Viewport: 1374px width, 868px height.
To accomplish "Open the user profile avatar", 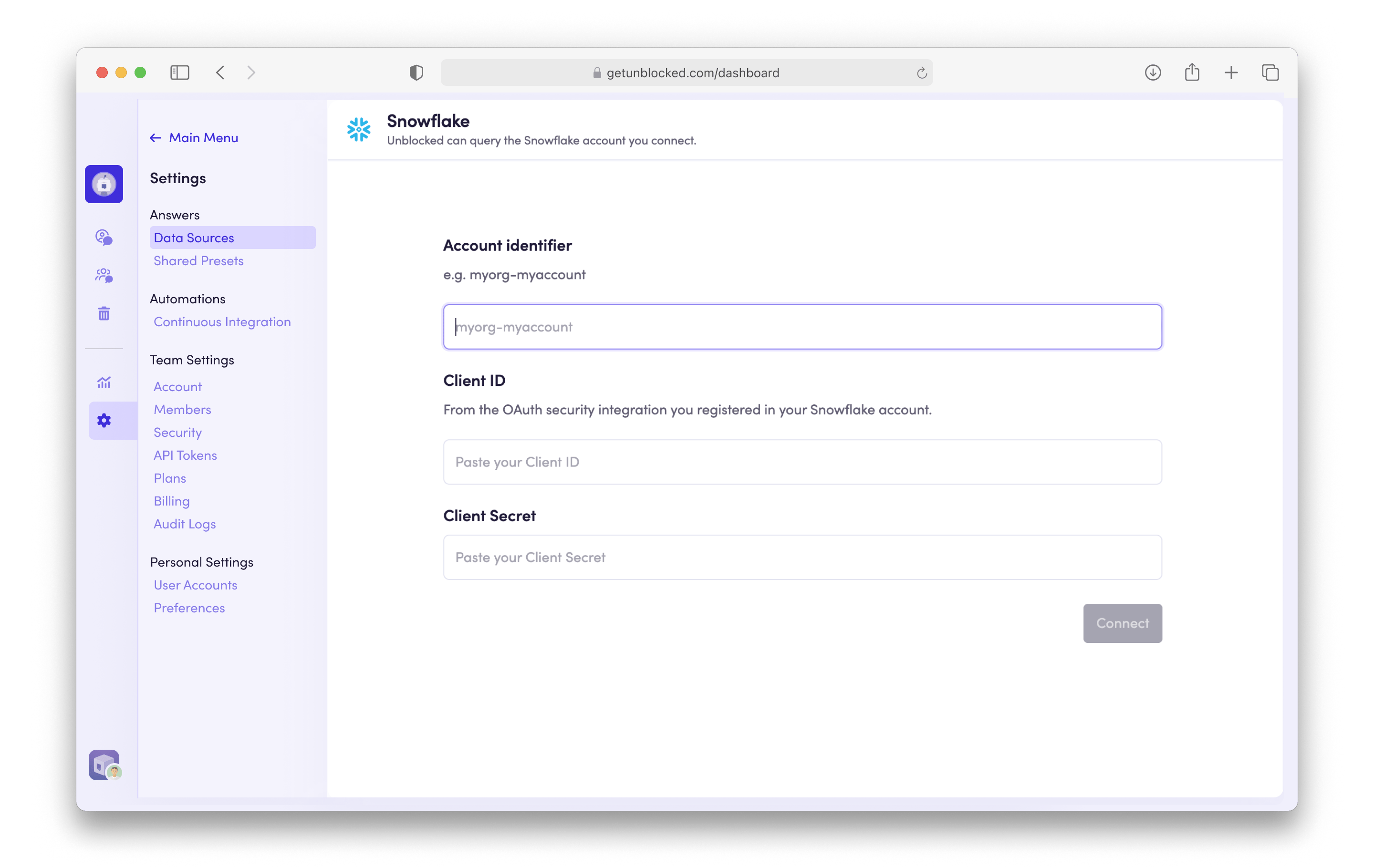I will pos(104,765).
